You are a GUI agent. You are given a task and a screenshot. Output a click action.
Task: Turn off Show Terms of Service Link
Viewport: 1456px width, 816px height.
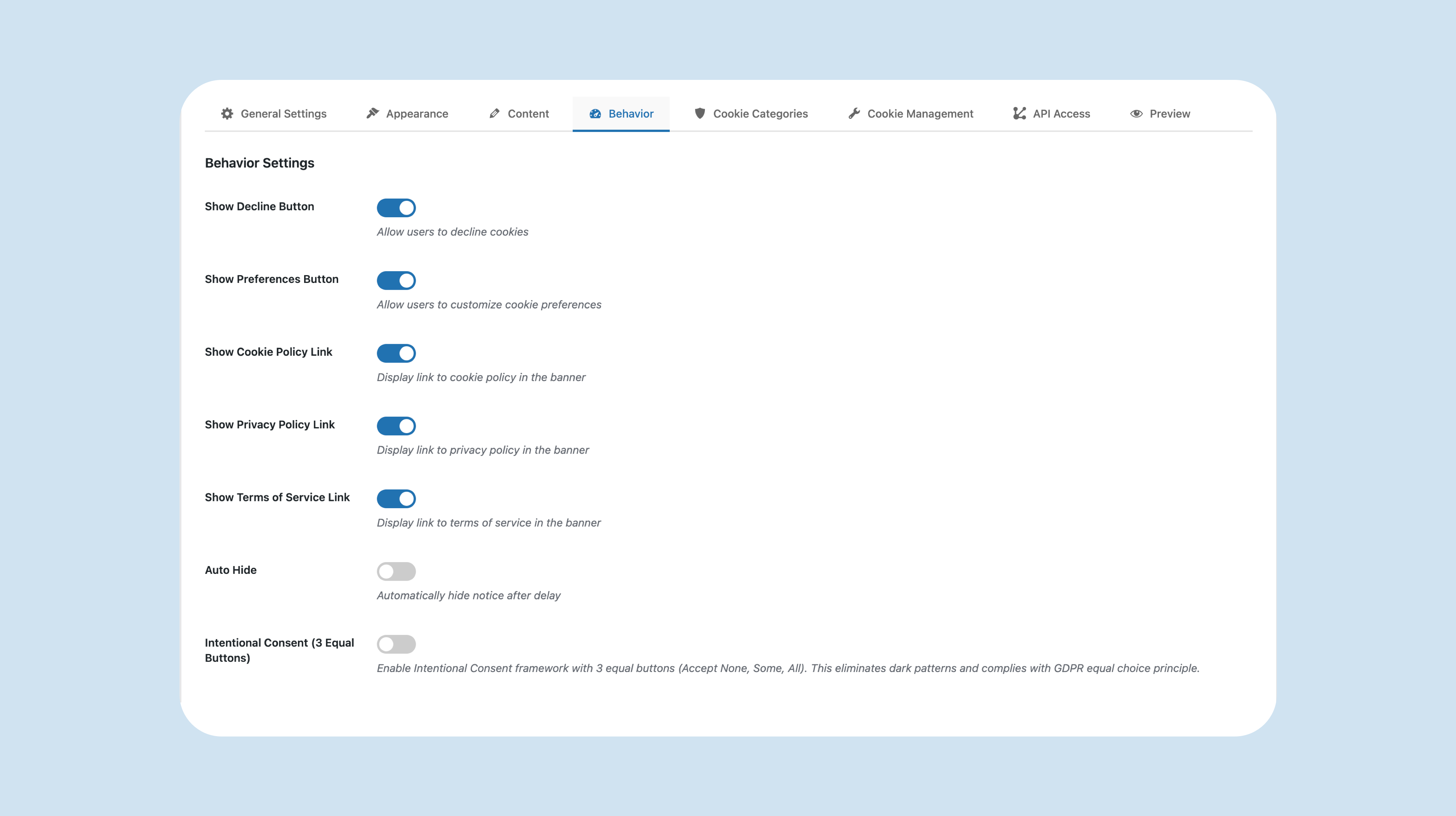click(396, 498)
